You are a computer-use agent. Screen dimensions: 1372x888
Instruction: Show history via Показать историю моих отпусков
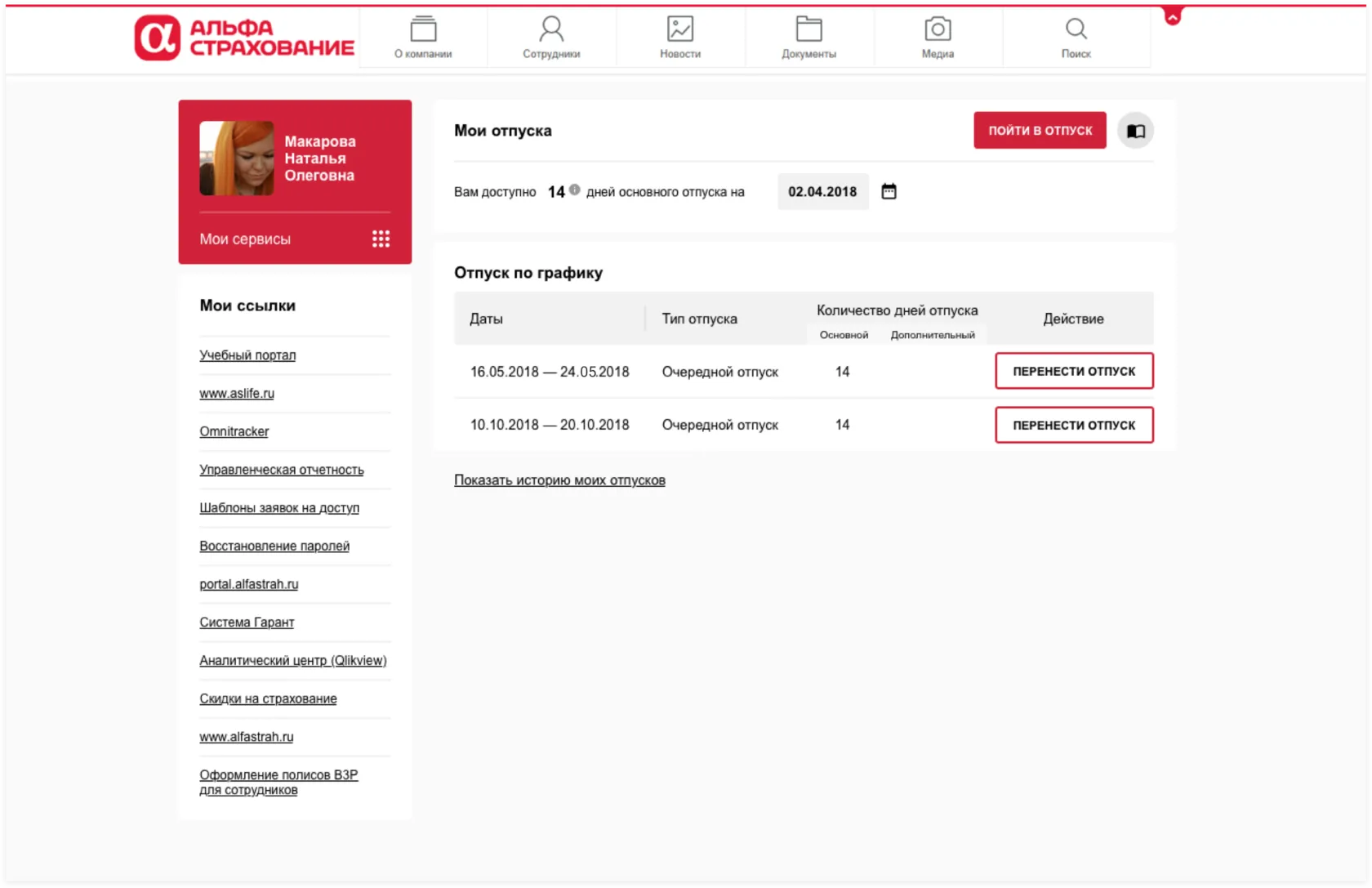pos(559,480)
